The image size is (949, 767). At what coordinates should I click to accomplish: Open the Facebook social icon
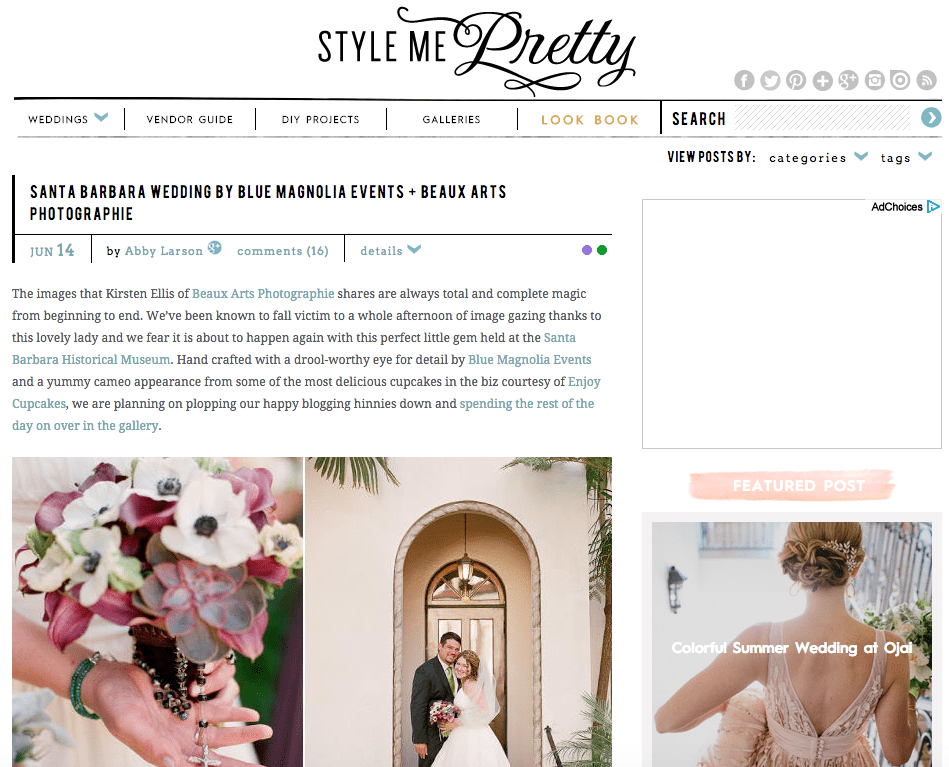744,80
